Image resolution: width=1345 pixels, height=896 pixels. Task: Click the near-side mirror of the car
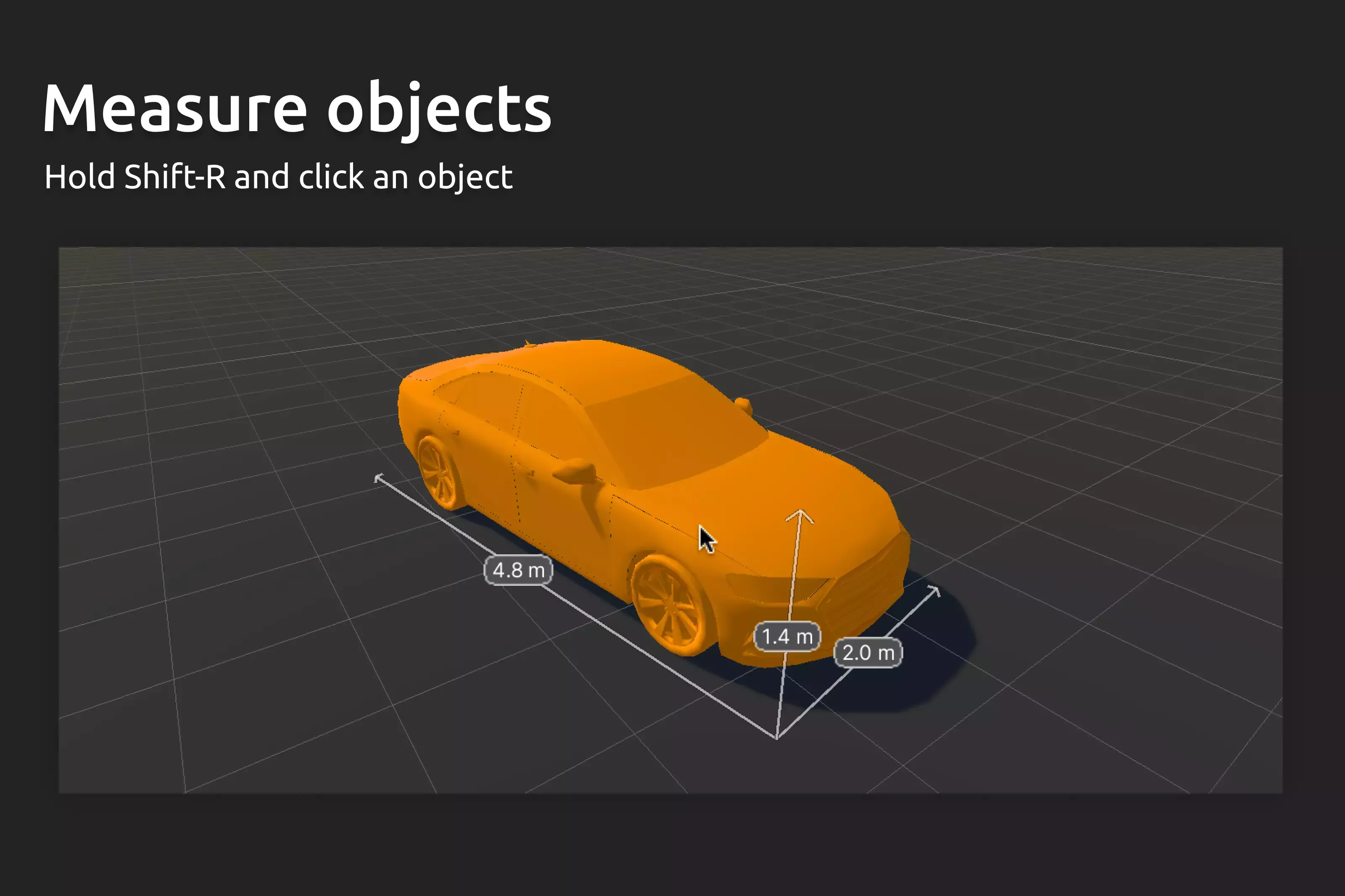coord(576,471)
